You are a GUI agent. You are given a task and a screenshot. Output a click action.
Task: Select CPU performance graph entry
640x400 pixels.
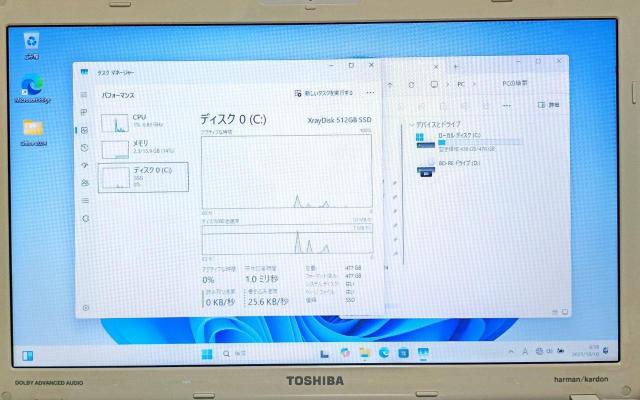pos(143,123)
